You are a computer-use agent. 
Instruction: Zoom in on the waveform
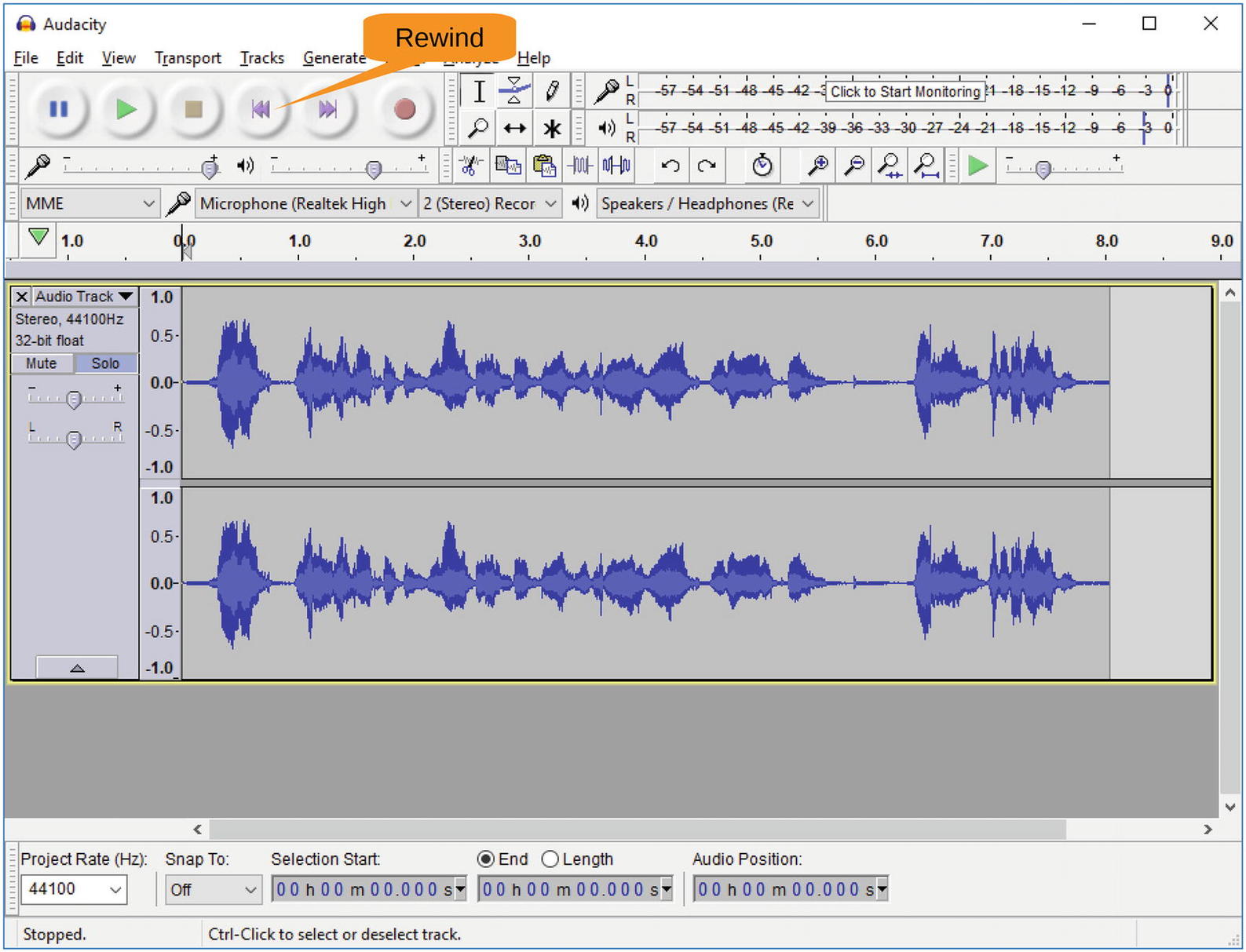pos(817,166)
